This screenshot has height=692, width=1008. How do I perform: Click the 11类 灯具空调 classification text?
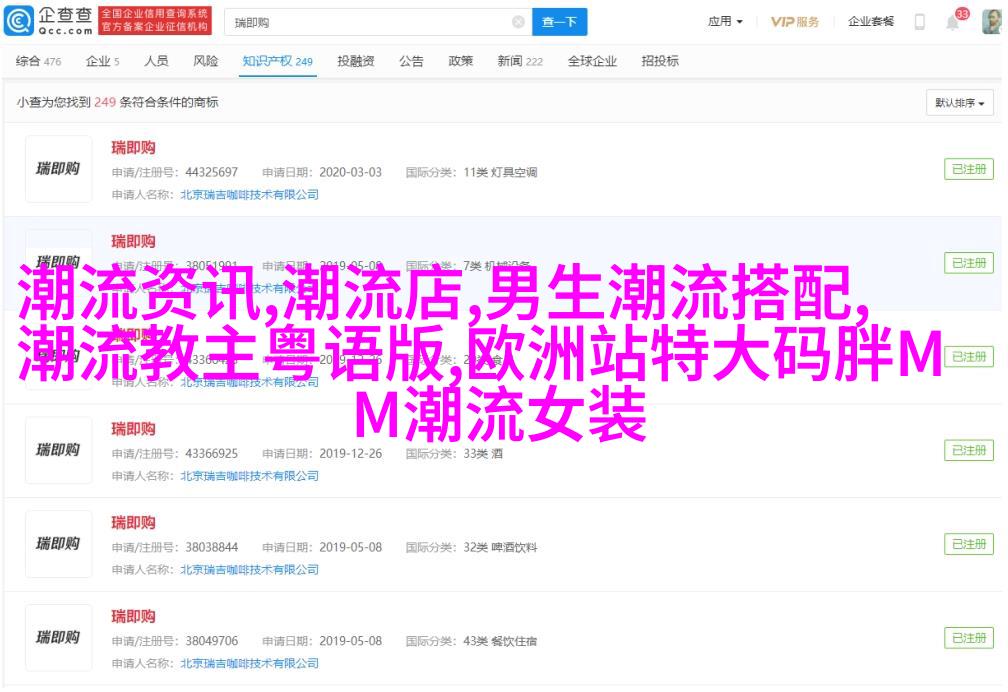[500, 172]
